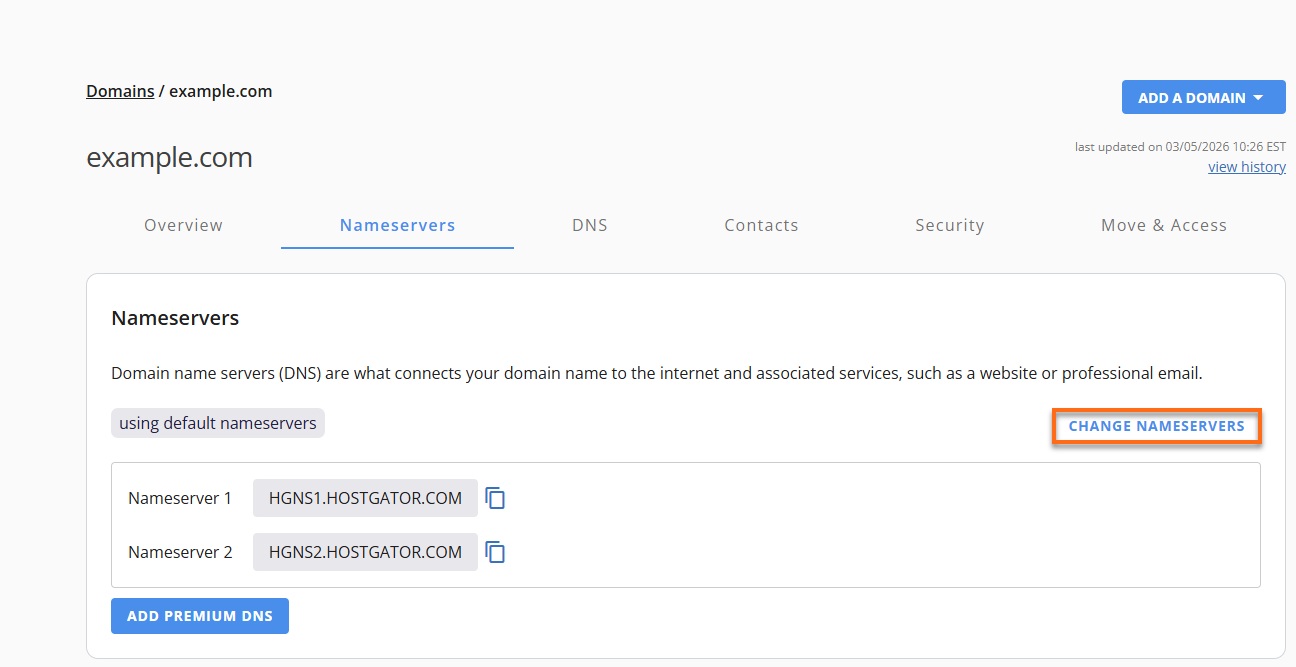Switch to the Overview tab
Screen dimensions: 1296x667
point(183,225)
